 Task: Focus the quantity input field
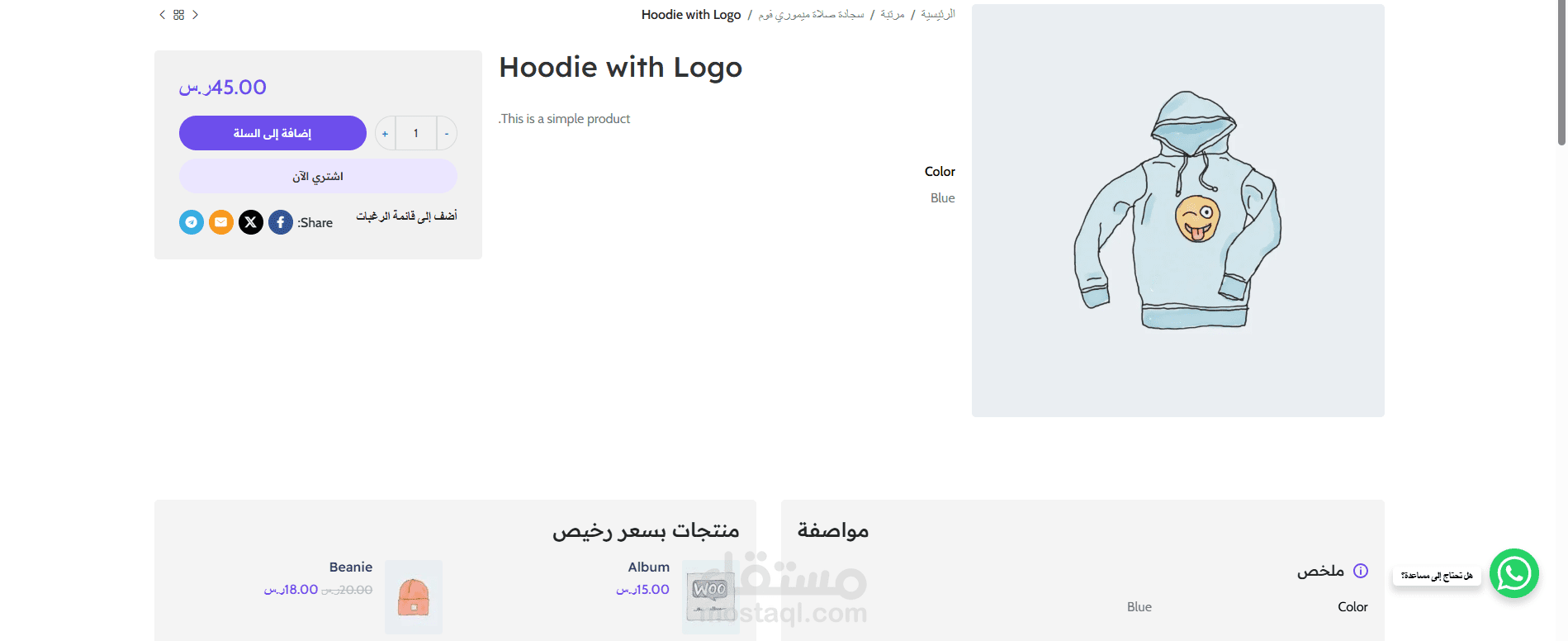point(416,133)
